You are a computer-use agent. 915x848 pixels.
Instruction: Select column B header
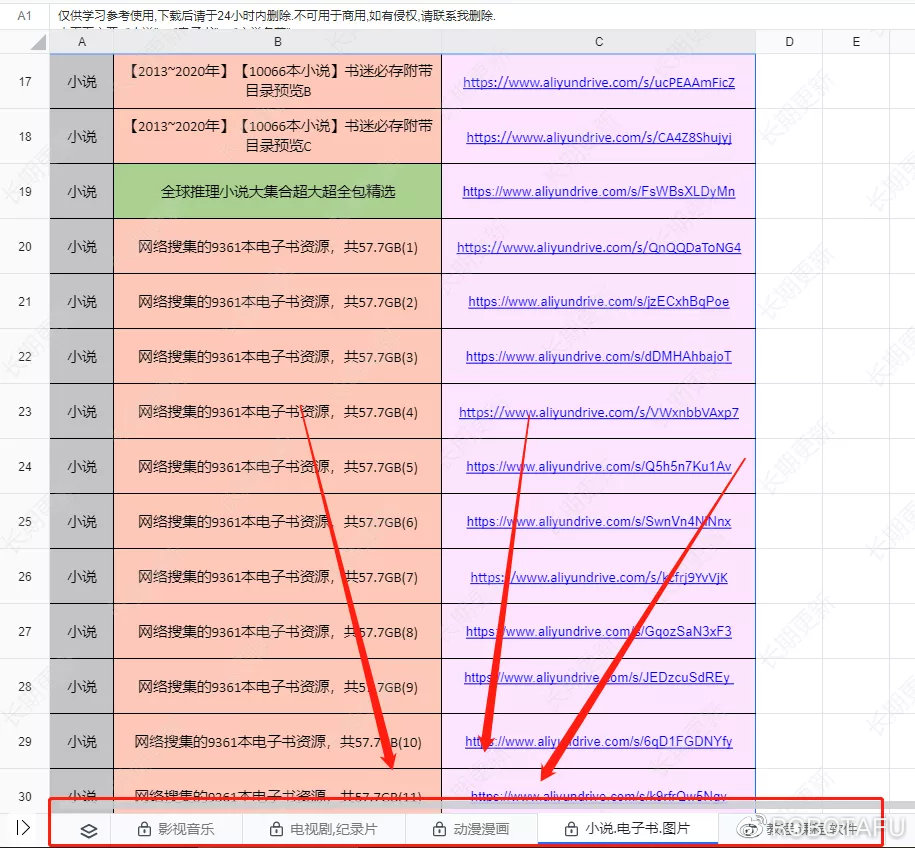click(278, 42)
